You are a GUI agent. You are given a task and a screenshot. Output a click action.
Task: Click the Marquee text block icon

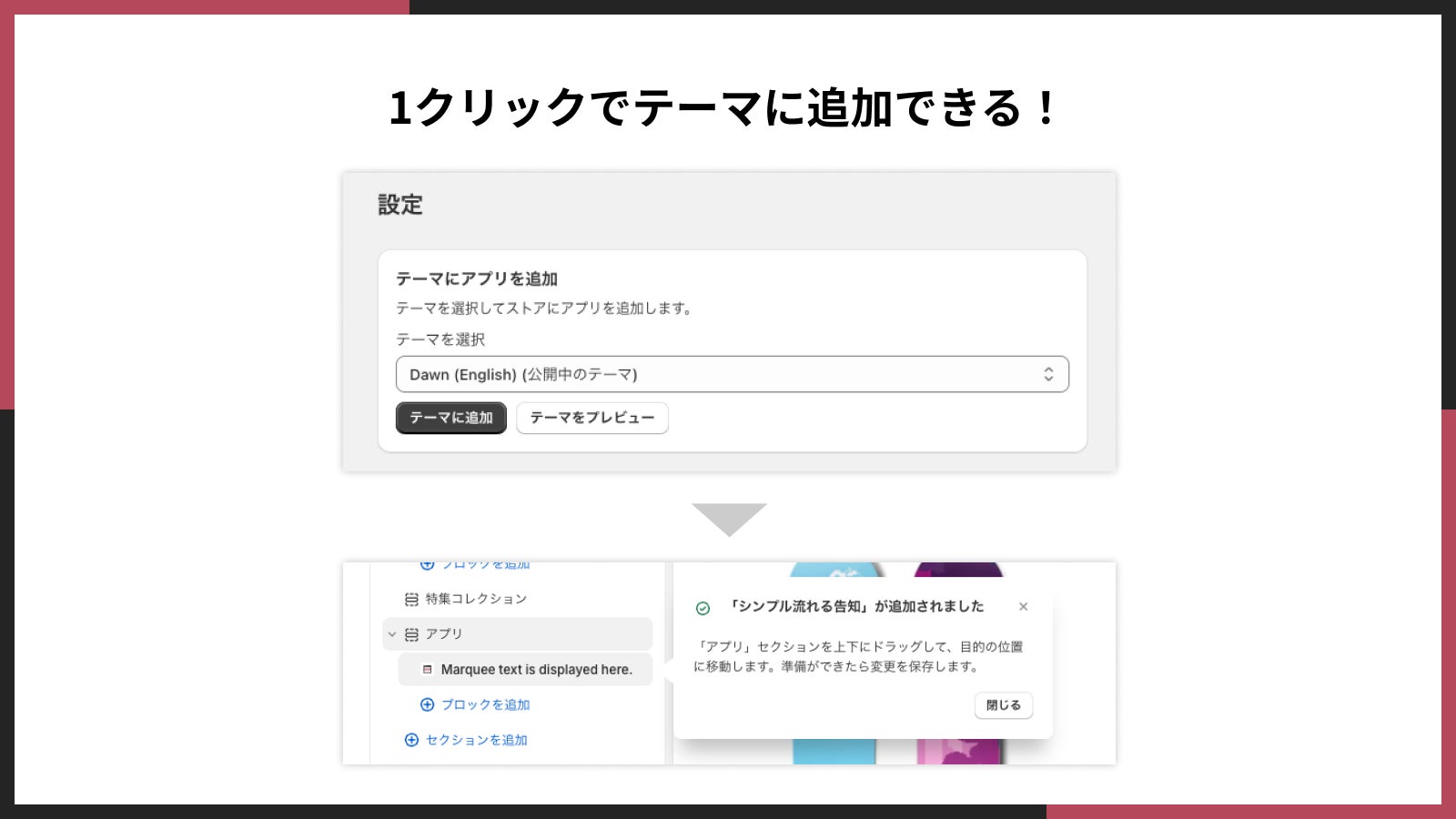pos(427,670)
